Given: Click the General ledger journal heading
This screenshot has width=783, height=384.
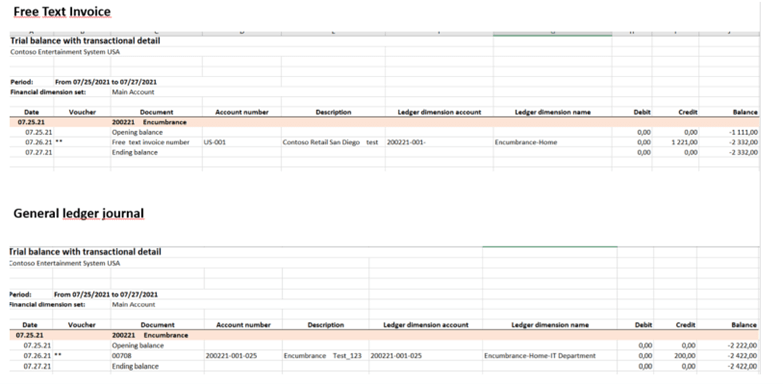Looking at the screenshot, I should coord(78,213).
